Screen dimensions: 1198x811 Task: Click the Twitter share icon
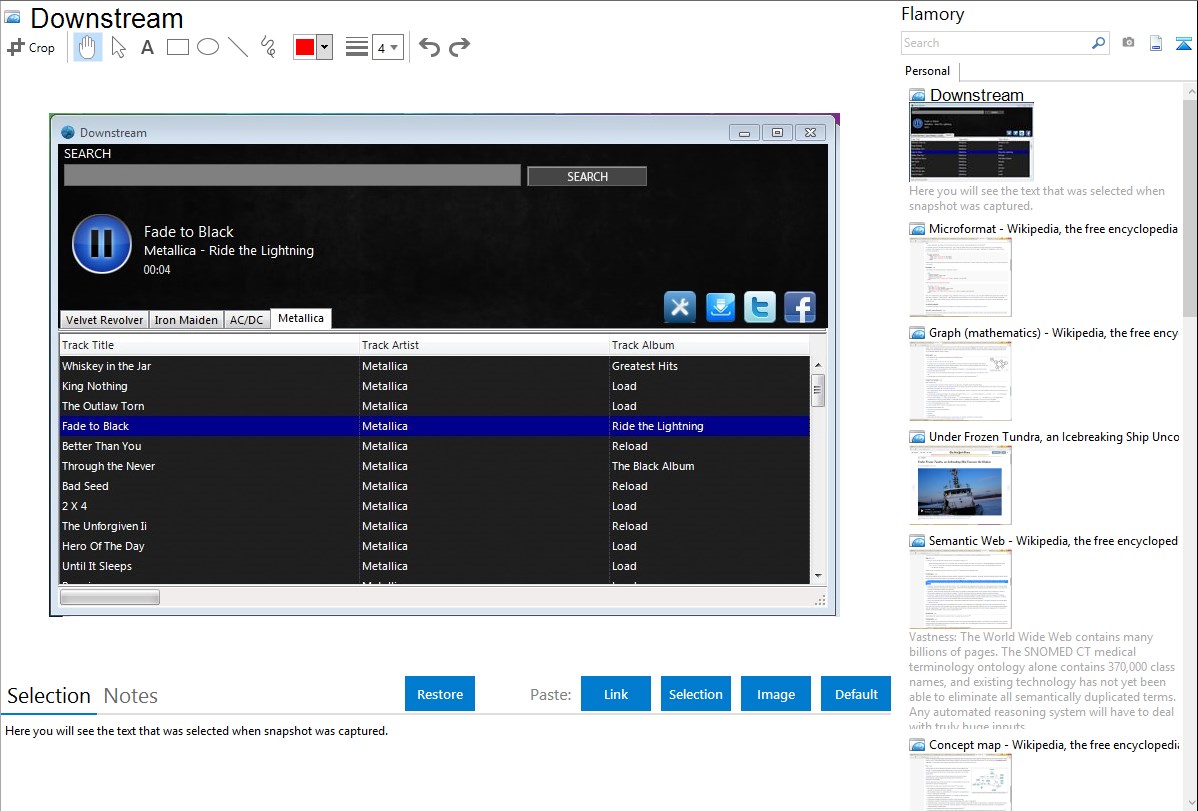point(759,307)
